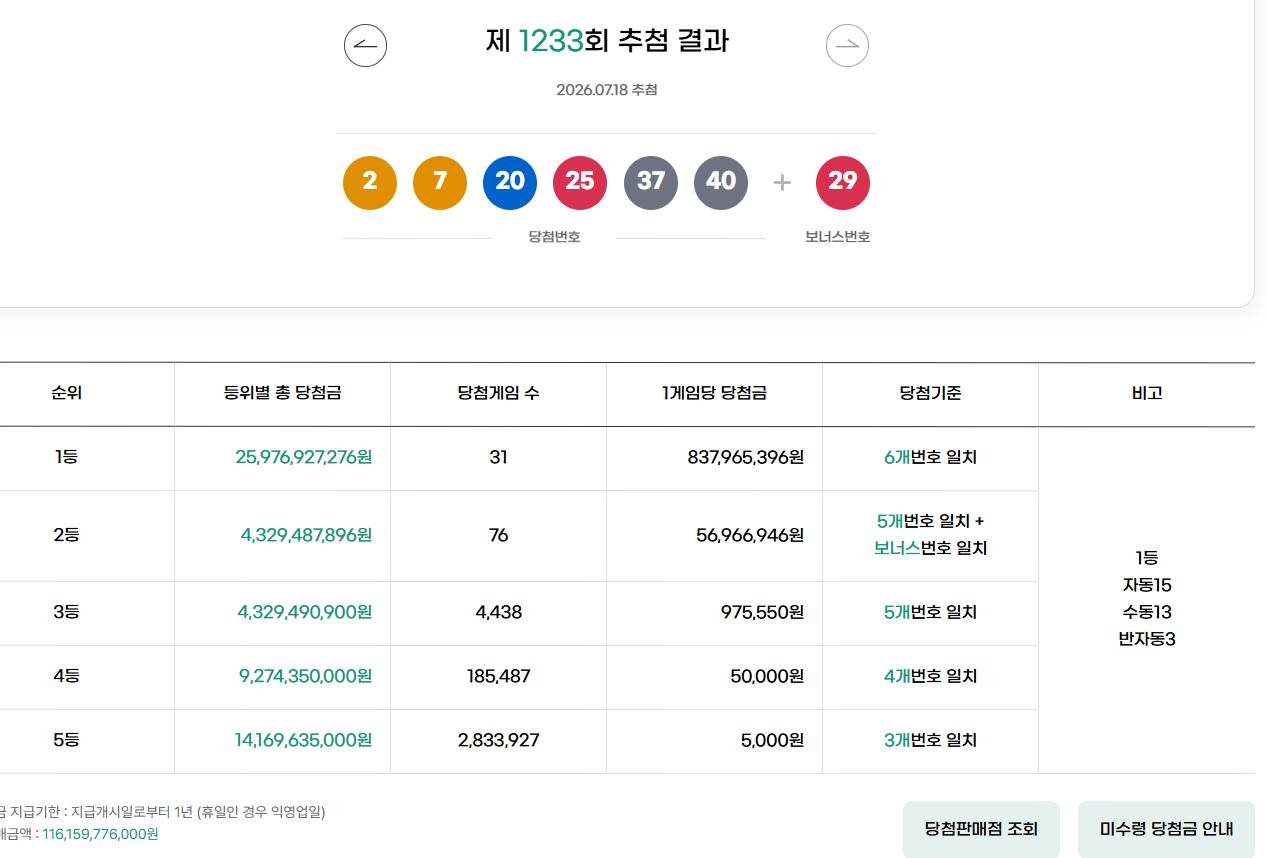The height and width of the screenshot is (858, 1267).
Task: Click the 6개번호 일치 criterion
Action: pos(930,458)
